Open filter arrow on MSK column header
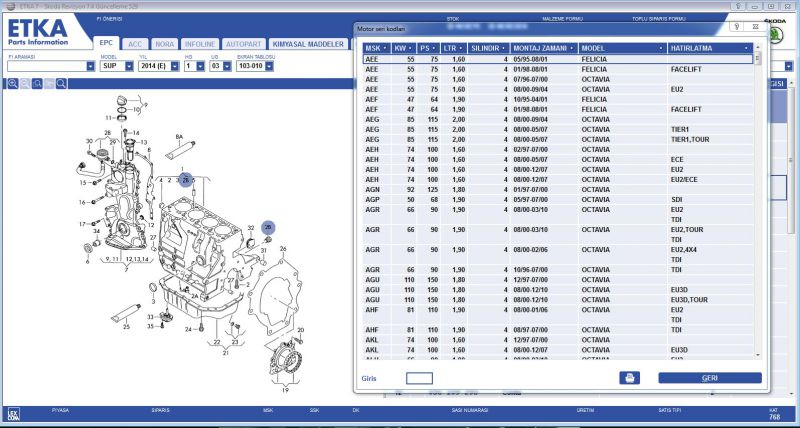 point(384,48)
